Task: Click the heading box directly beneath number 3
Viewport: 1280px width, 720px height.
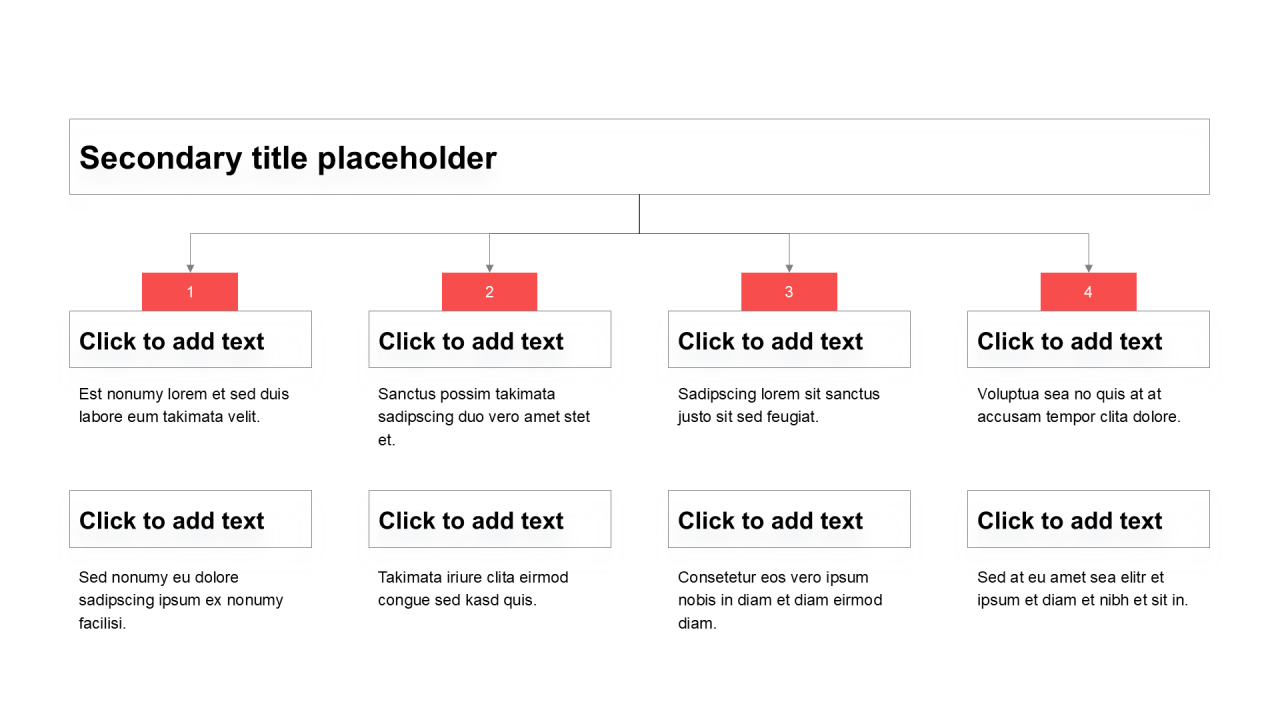Action: pyautogui.click(x=789, y=340)
